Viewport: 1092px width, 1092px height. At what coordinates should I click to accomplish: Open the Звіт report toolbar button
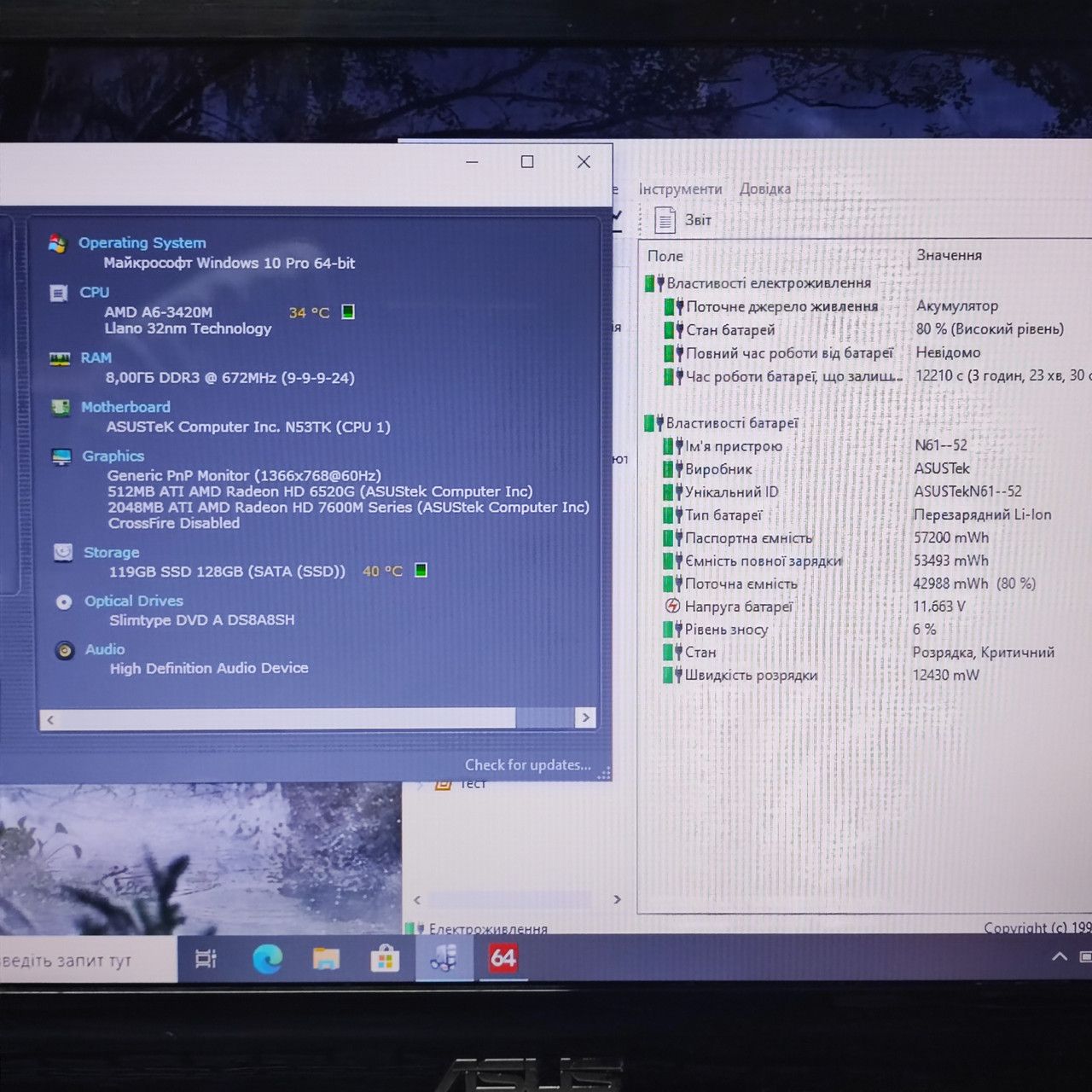(x=682, y=220)
